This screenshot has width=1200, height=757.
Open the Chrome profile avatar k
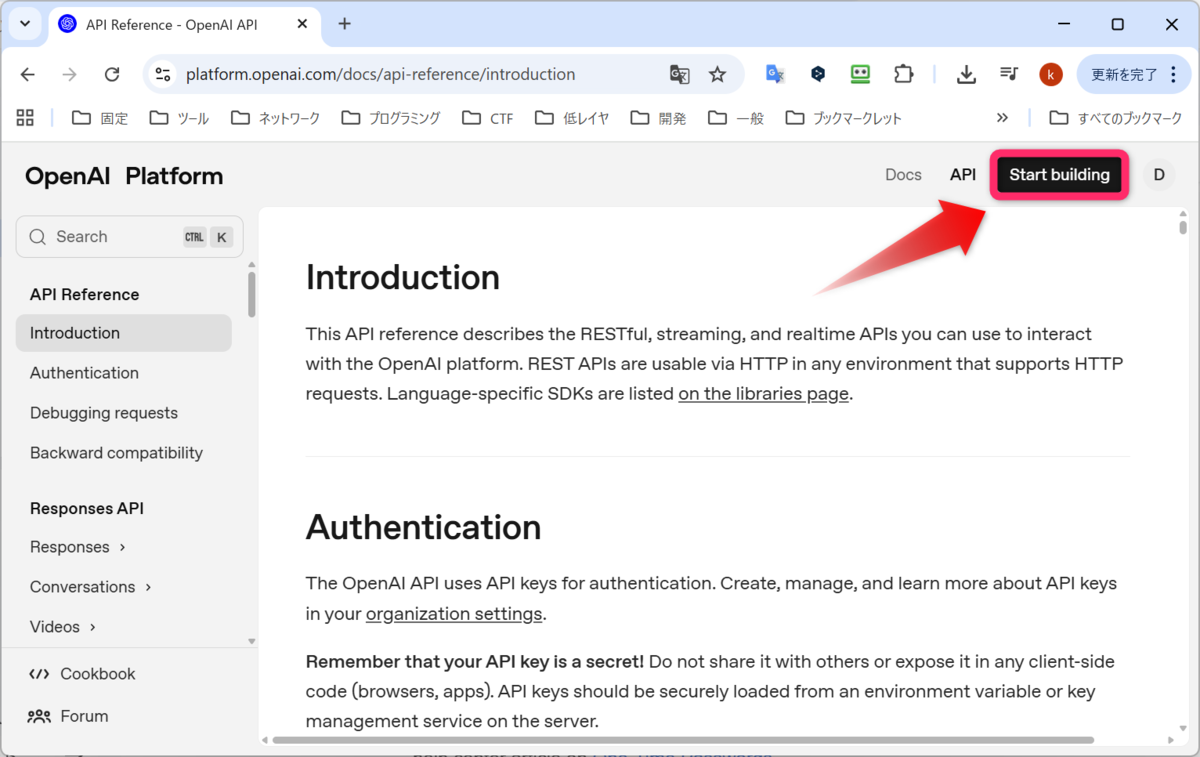pos(1051,74)
